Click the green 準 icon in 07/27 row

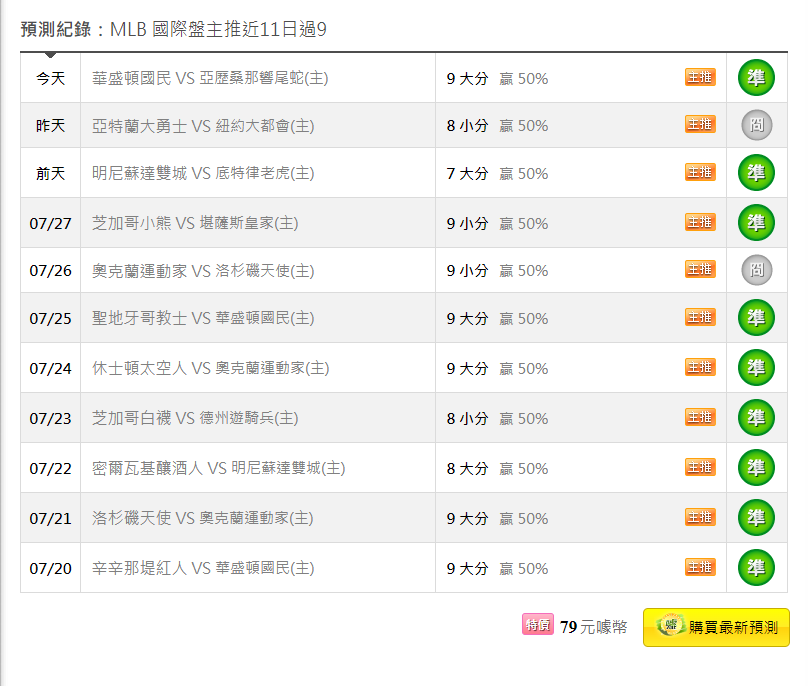pos(756,223)
